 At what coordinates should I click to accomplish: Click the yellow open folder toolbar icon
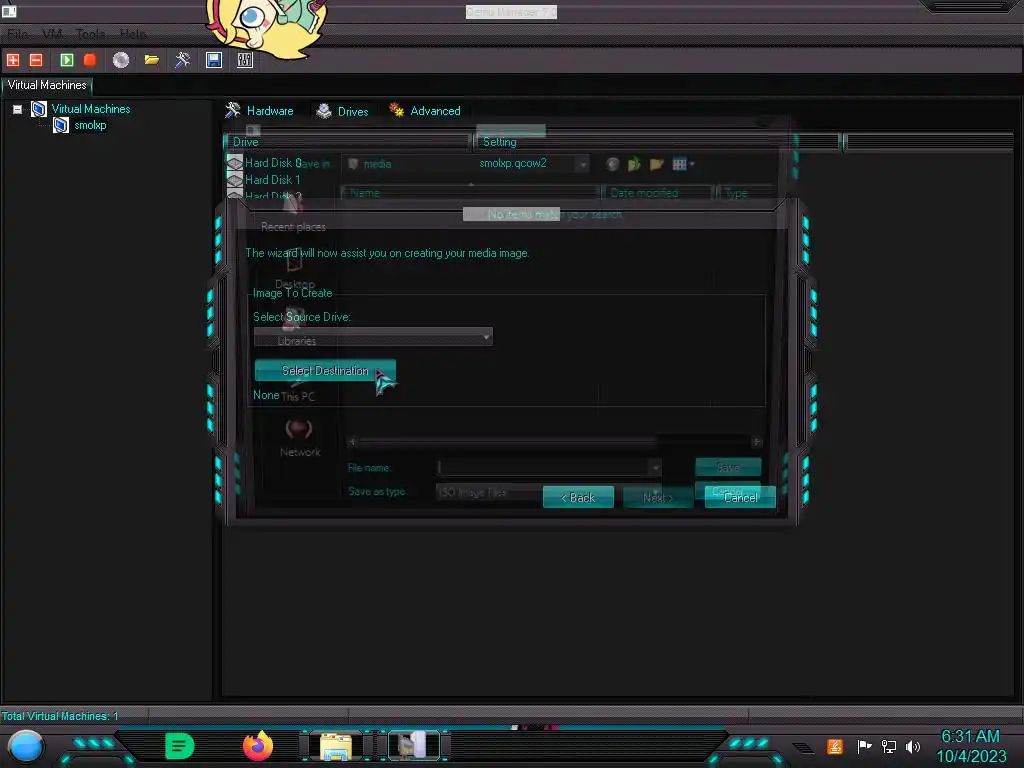tap(152, 60)
